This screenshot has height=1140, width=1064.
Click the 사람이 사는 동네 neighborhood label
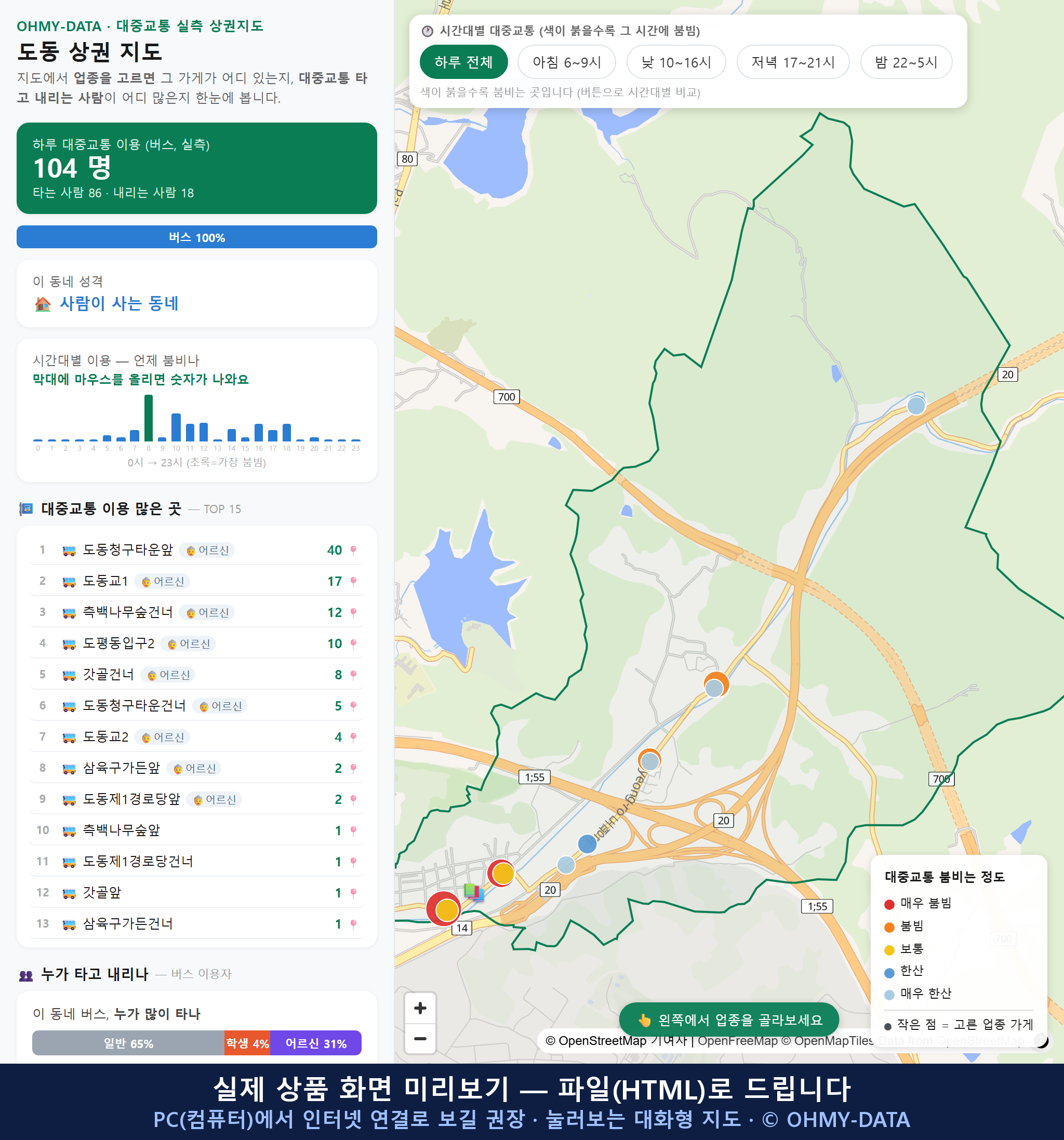click(119, 303)
